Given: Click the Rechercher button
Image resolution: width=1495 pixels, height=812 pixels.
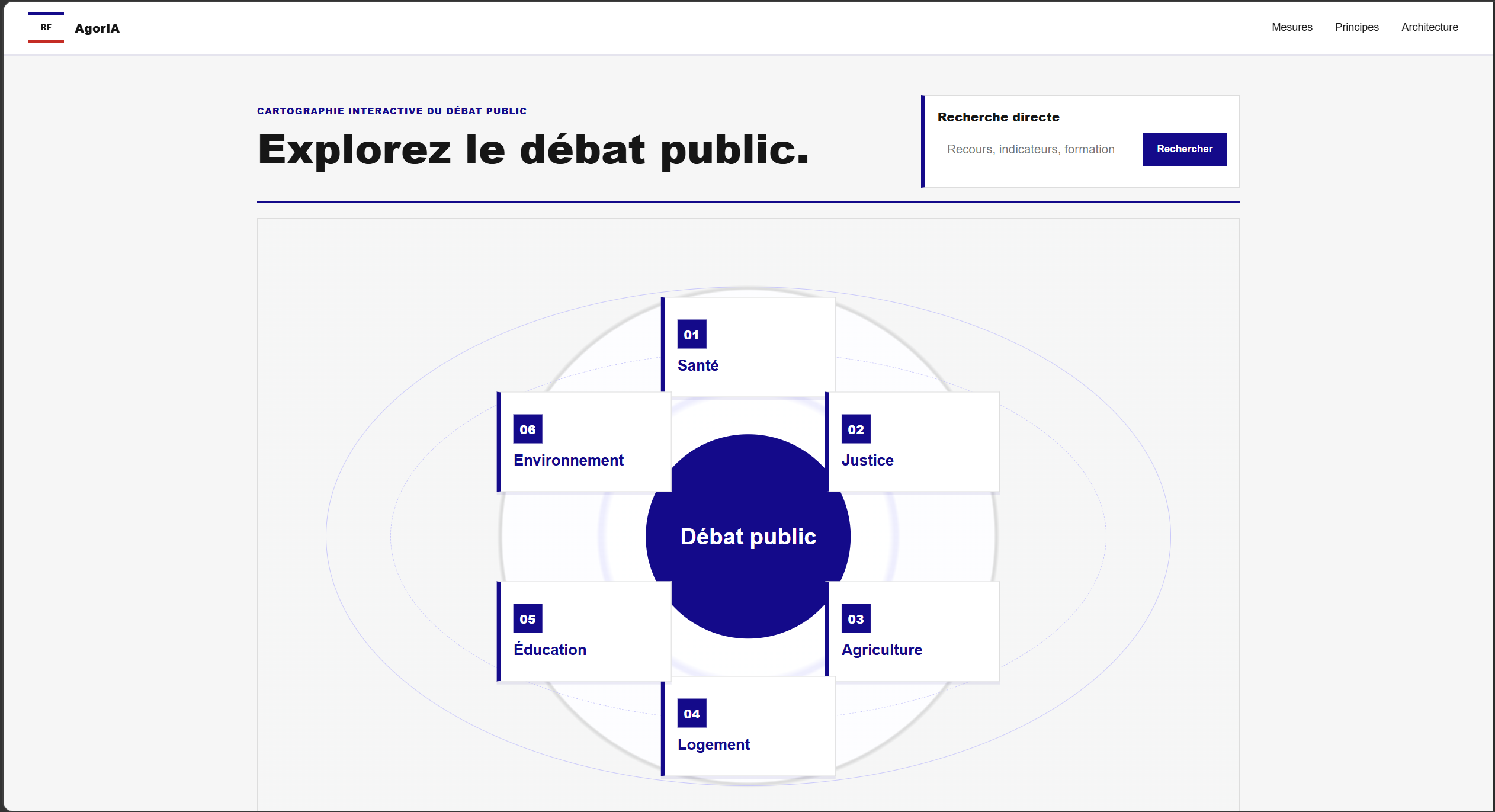Looking at the screenshot, I should point(1185,149).
